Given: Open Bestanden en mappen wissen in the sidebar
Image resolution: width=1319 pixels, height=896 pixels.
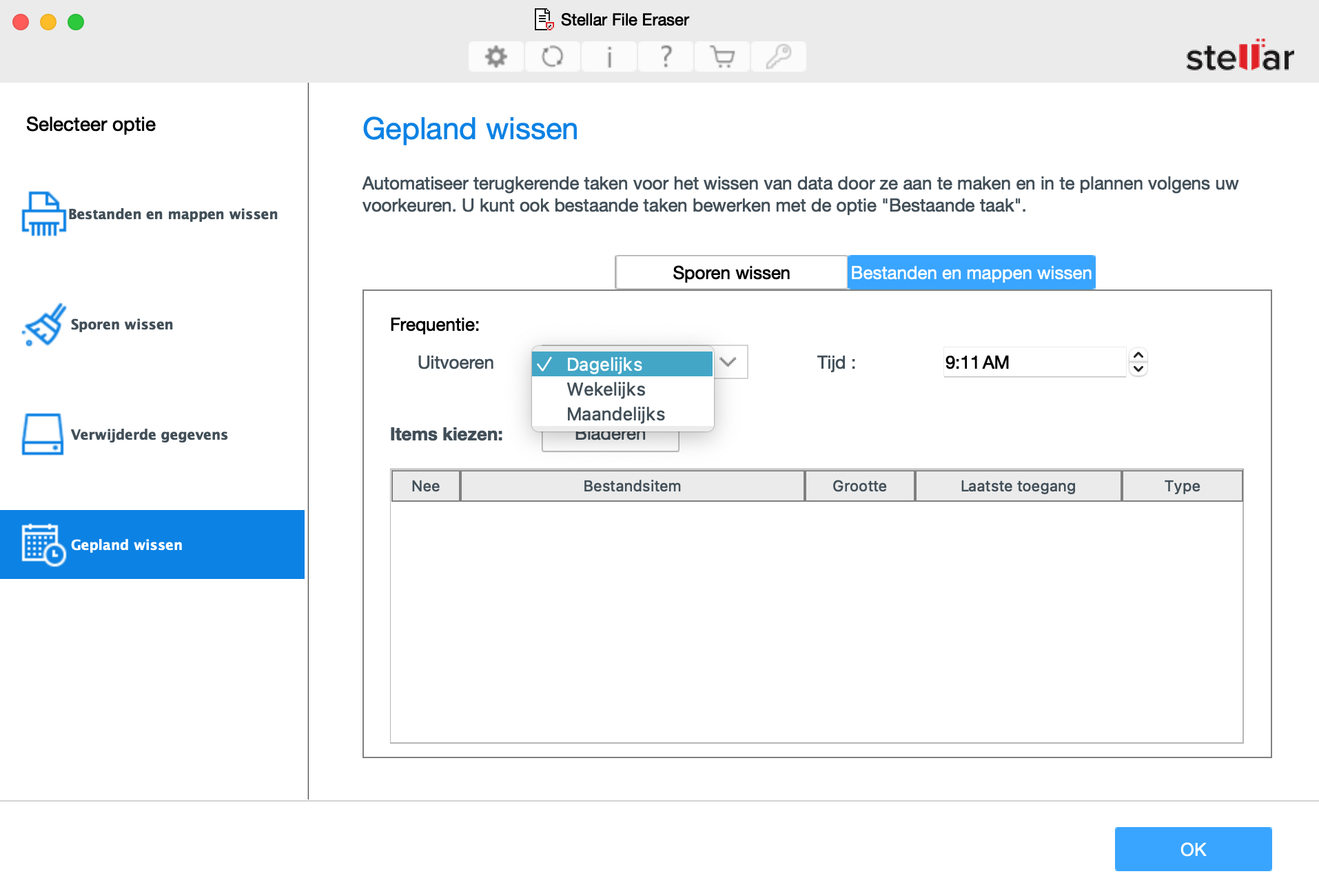Looking at the screenshot, I should pos(152,214).
